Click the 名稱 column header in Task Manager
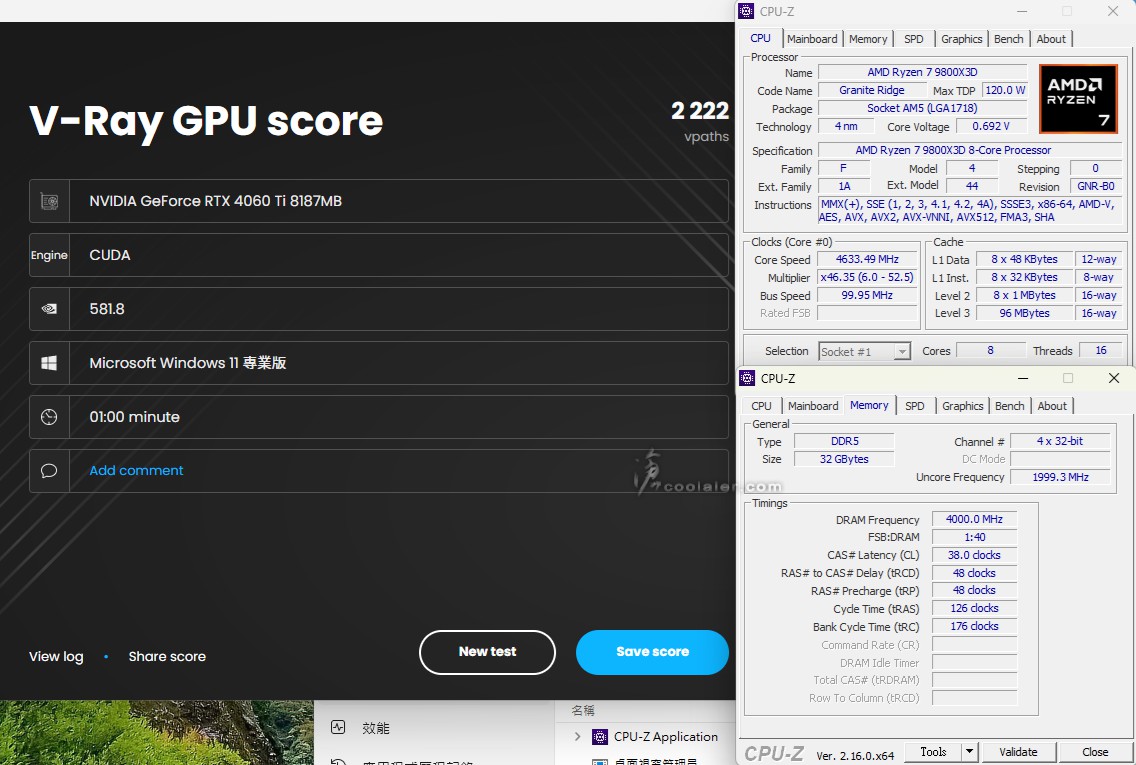 [x=583, y=710]
